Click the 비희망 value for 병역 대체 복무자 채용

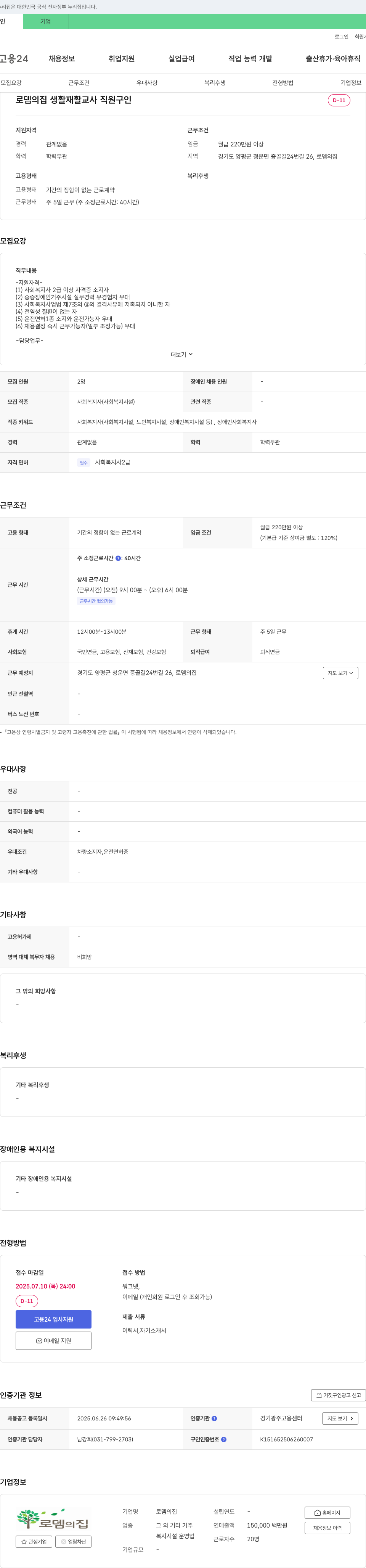(x=84, y=957)
